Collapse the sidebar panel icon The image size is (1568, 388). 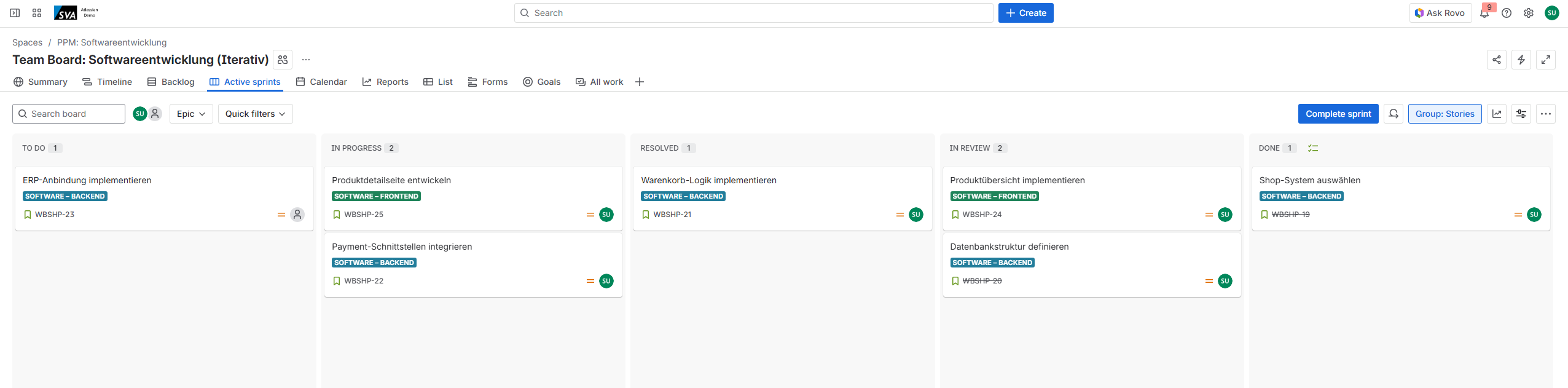coord(15,13)
